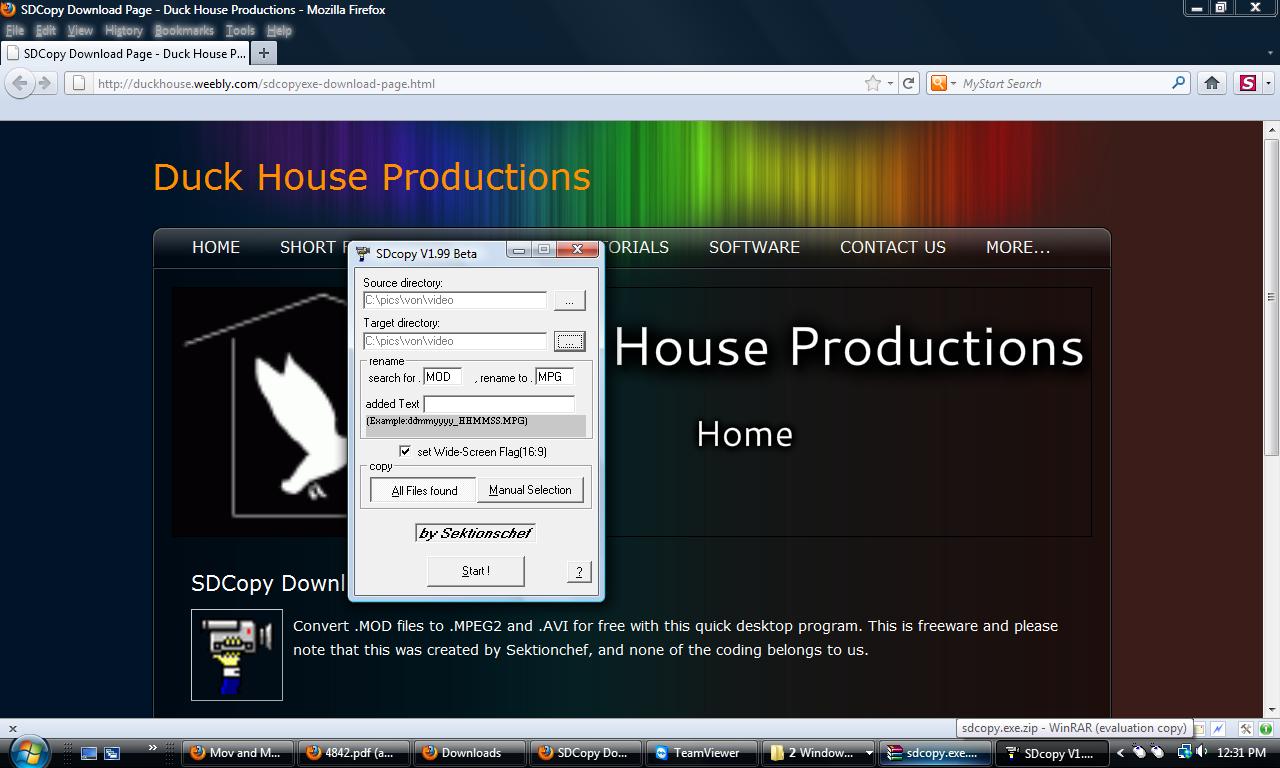Click the Source directory path field

[455, 300]
